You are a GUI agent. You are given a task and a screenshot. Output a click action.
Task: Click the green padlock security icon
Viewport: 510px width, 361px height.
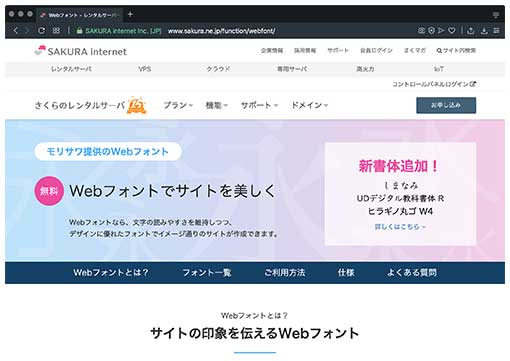pos(79,31)
